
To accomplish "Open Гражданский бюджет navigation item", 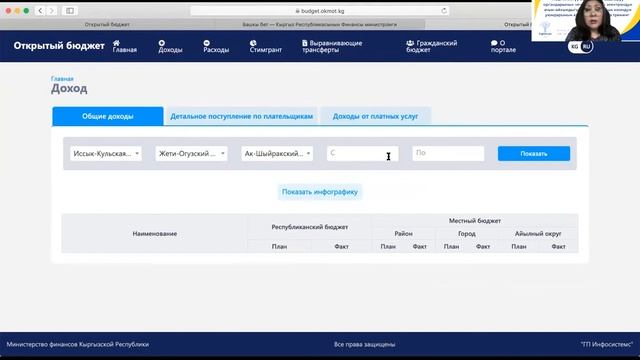I will point(431,47).
